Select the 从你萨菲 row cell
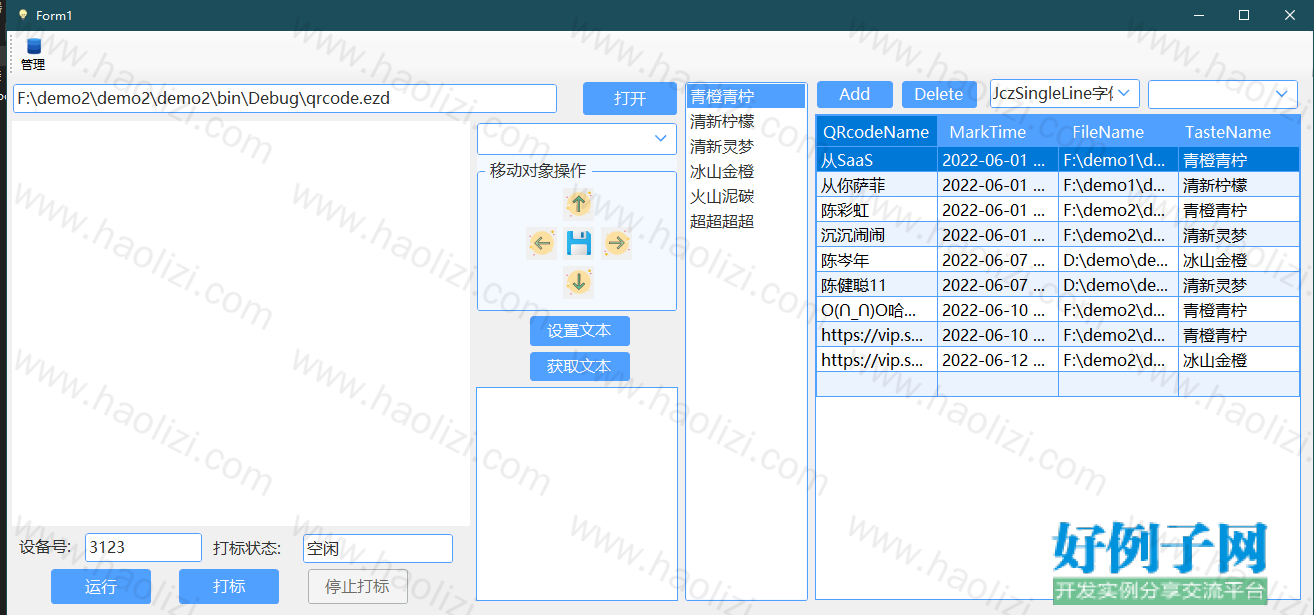 pos(877,185)
